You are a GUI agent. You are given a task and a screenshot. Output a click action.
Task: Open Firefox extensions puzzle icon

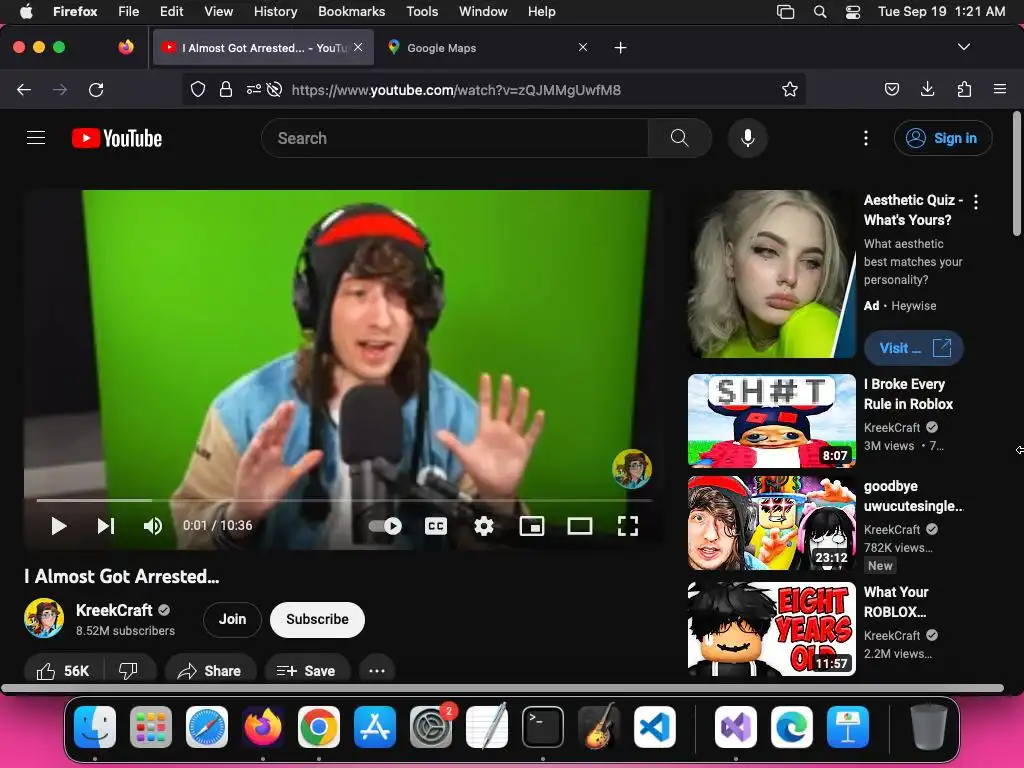click(x=964, y=89)
